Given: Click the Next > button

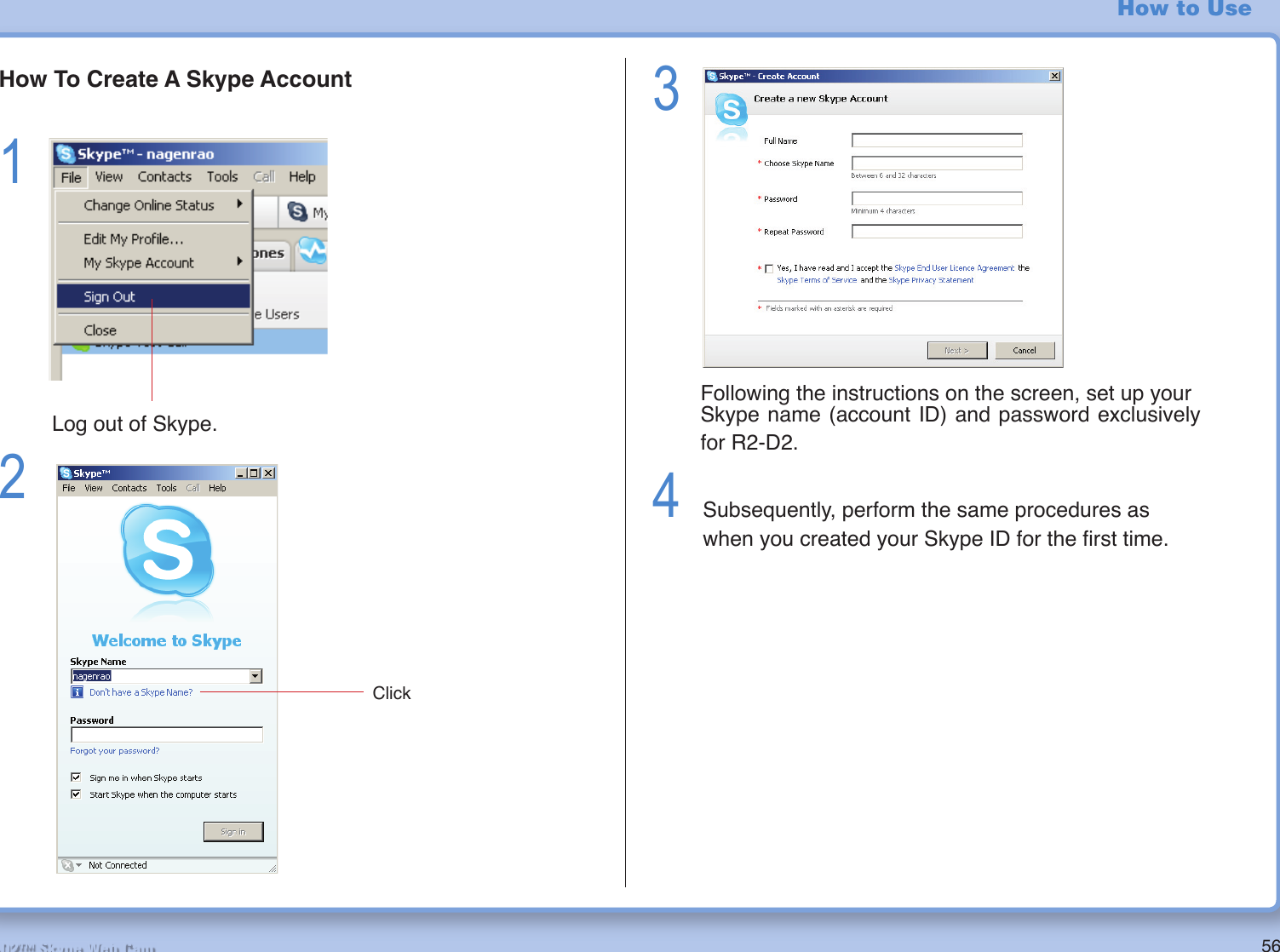Looking at the screenshot, I should (957, 350).
